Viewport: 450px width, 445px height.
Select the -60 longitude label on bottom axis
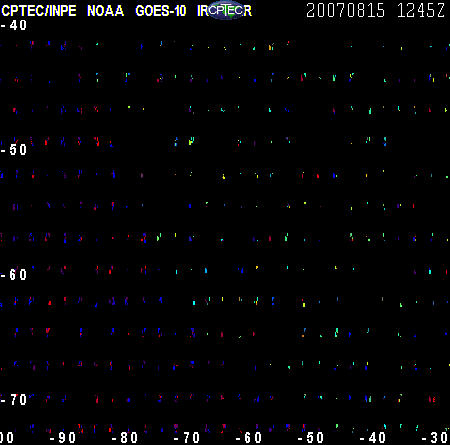click(x=249, y=438)
